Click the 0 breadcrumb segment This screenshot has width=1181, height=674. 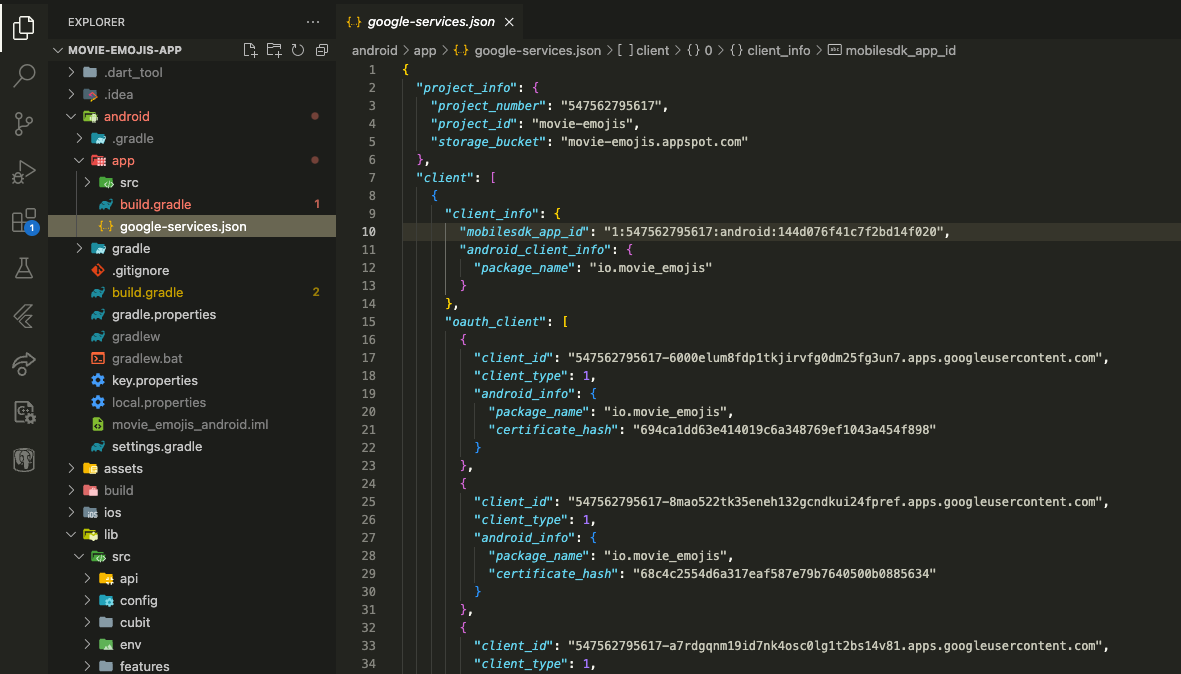(x=699, y=50)
